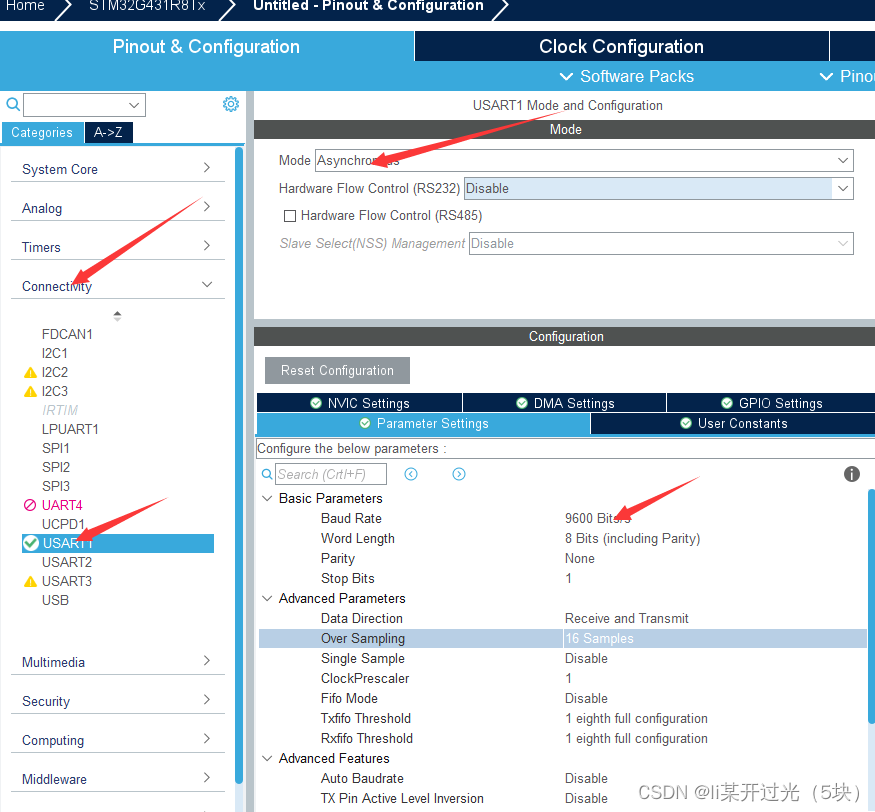The height and width of the screenshot is (812, 875).
Task: Switch to Clock Configuration tab
Action: (622, 47)
